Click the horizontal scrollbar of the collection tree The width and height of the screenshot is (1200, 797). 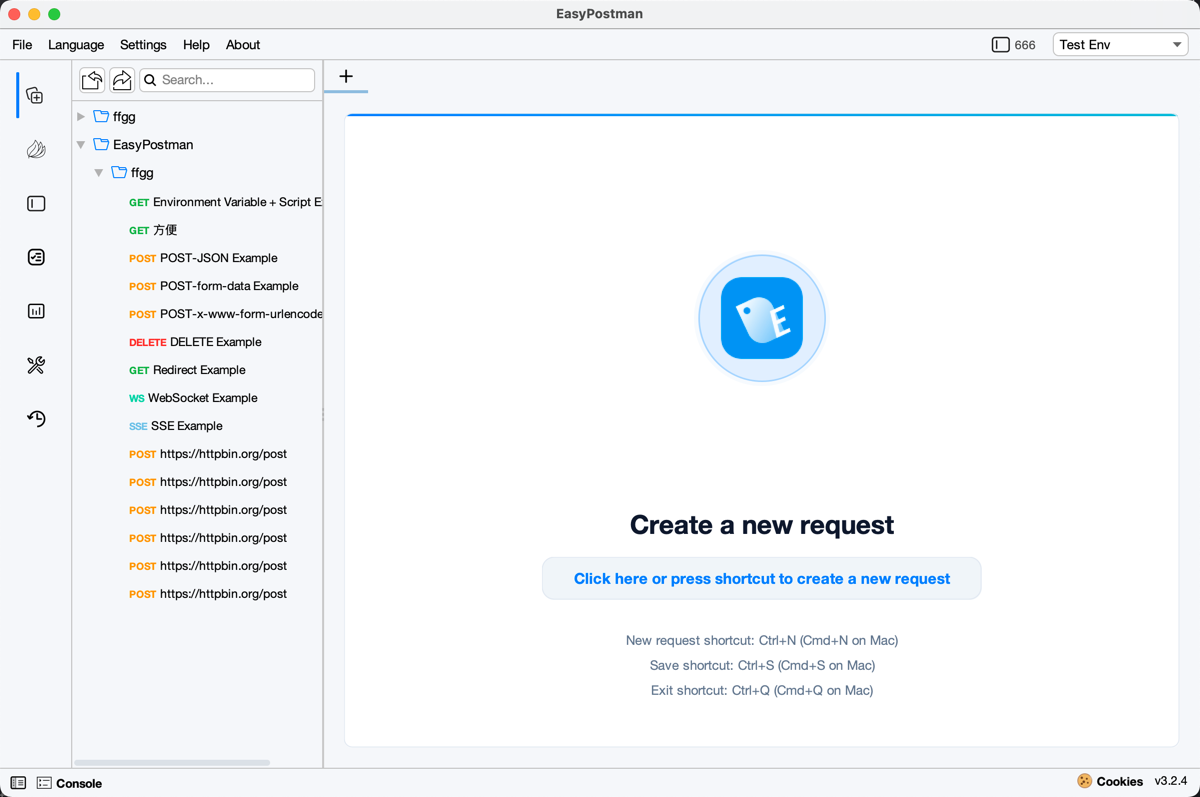172,763
